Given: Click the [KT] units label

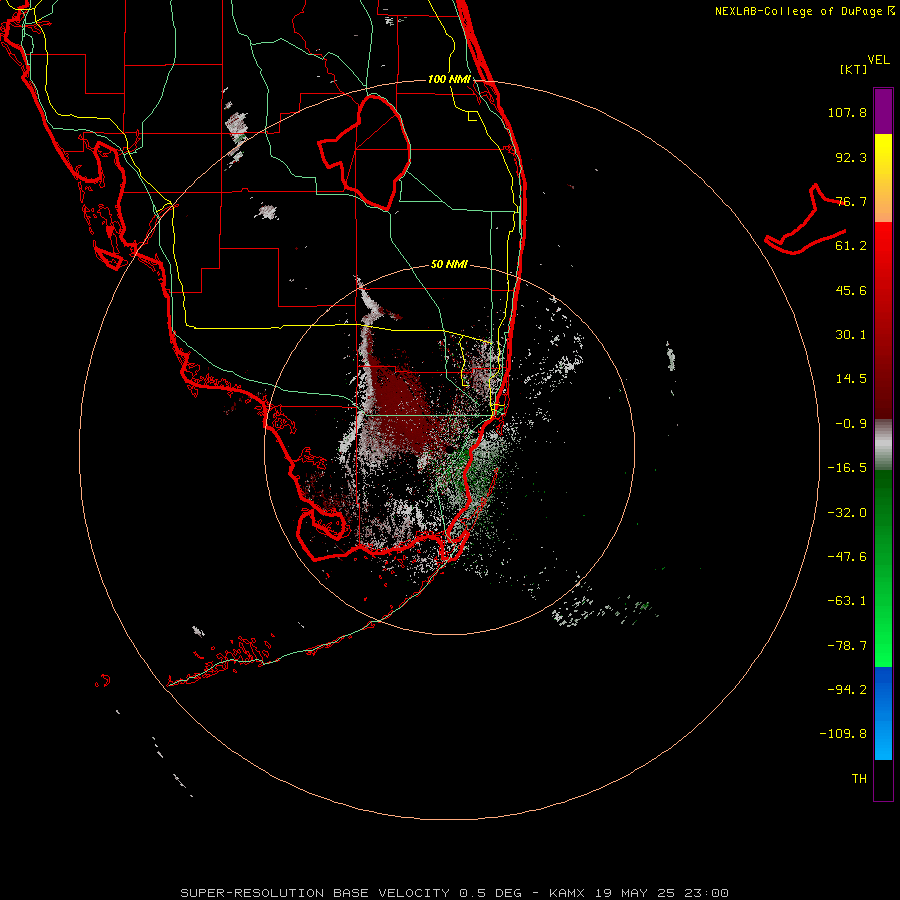Looking at the screenshot, I should click(854, 69).
